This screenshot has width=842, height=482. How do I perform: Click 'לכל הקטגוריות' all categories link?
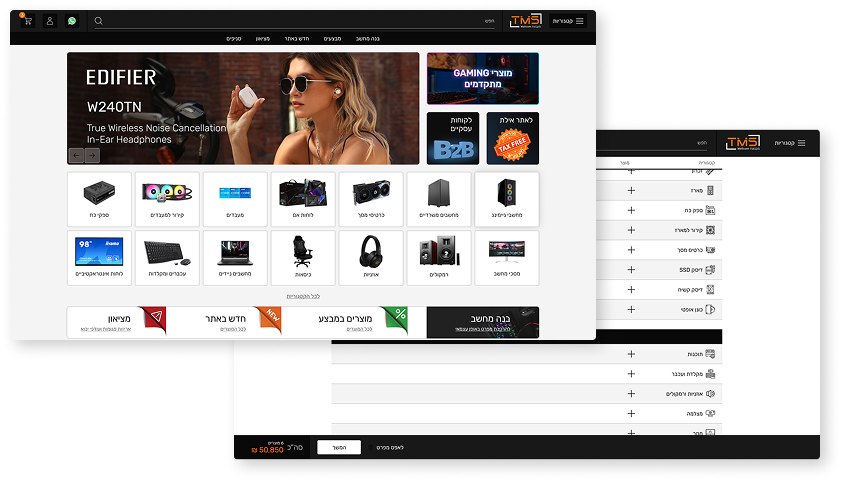pos(302,296)
